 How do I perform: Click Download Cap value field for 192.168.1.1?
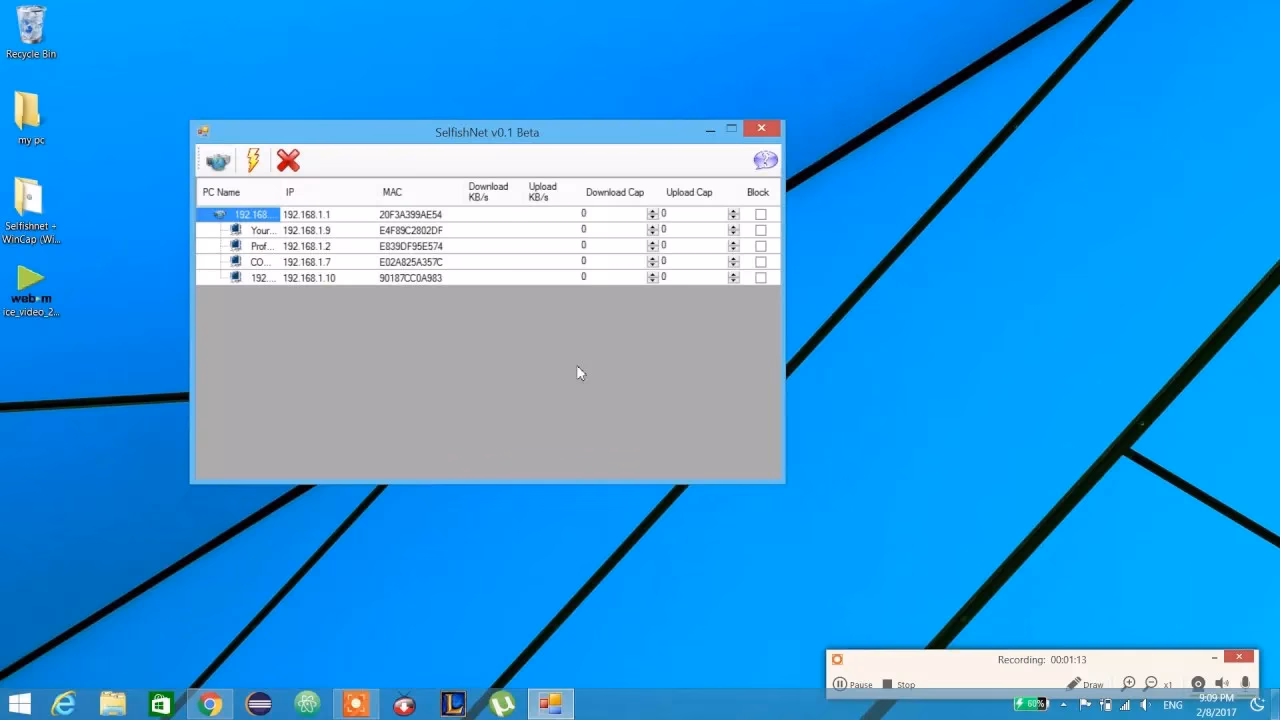(x=613, y=214)
